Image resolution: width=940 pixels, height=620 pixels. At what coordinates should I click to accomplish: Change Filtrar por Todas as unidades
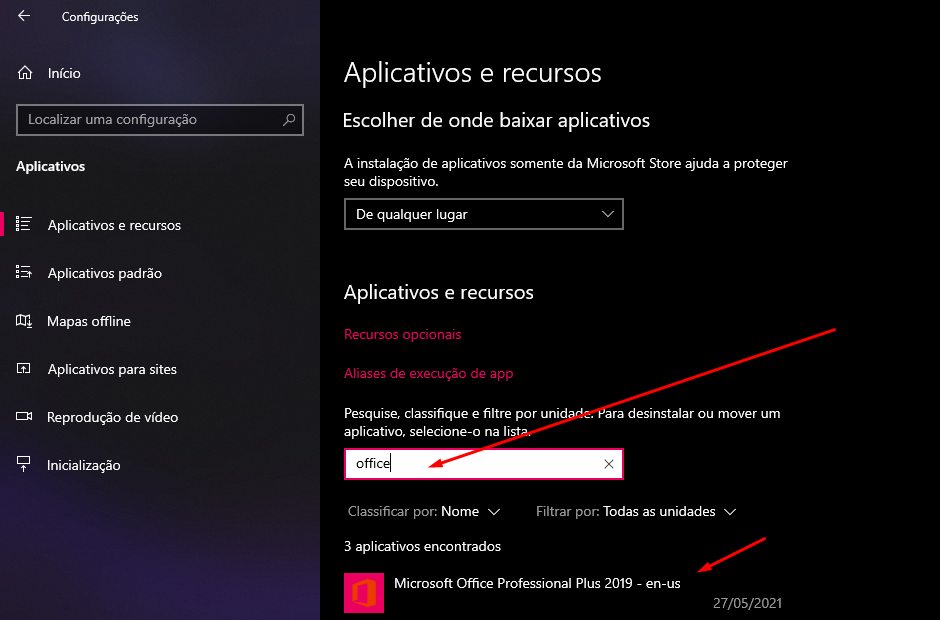[x=636, y=511]
